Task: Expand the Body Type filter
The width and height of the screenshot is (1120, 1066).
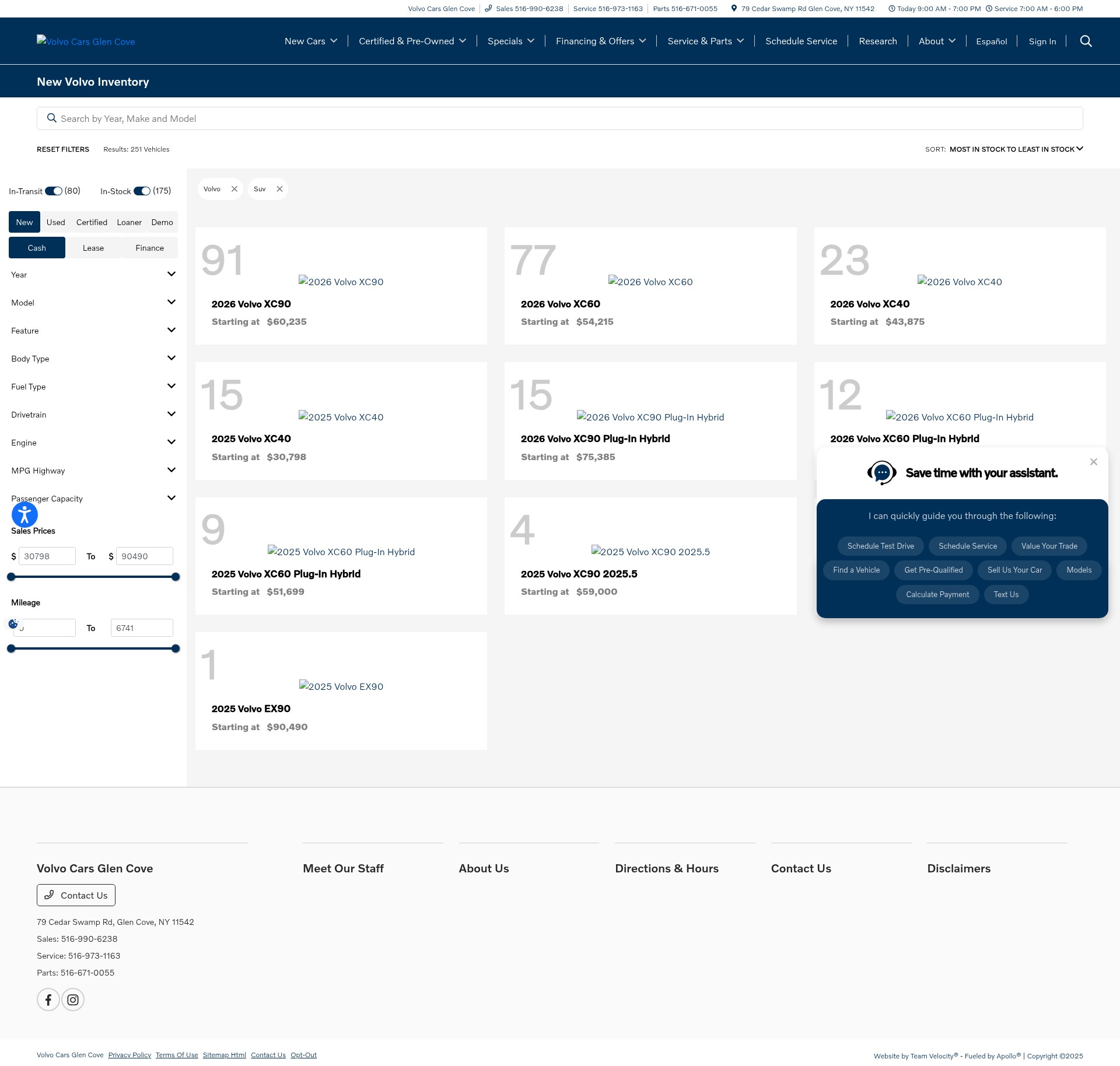Action: [93, 359]
